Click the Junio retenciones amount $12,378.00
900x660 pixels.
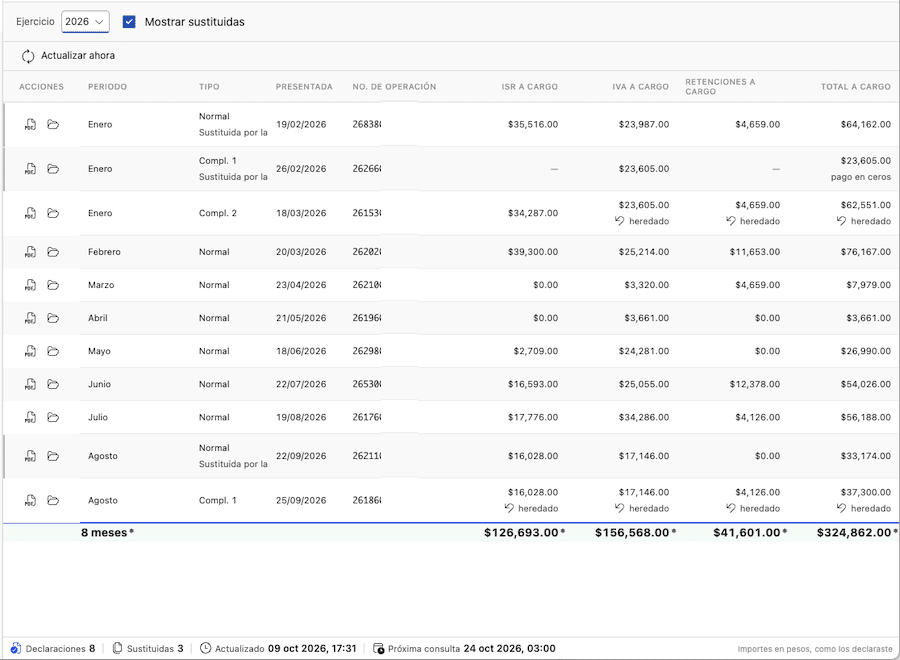pyautogui.click(x=755, y=384)
